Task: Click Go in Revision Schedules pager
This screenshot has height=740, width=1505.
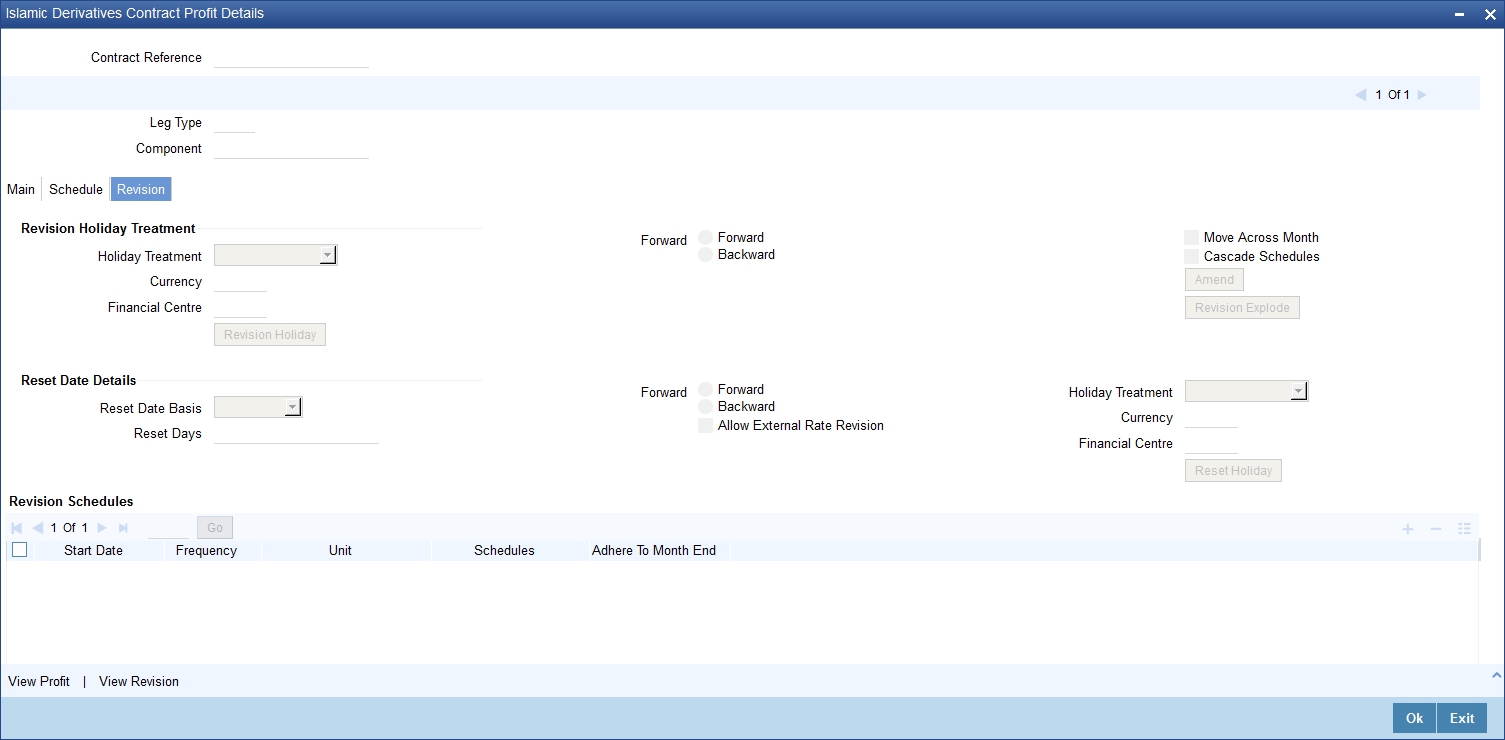Action: (x=215, y=528)
